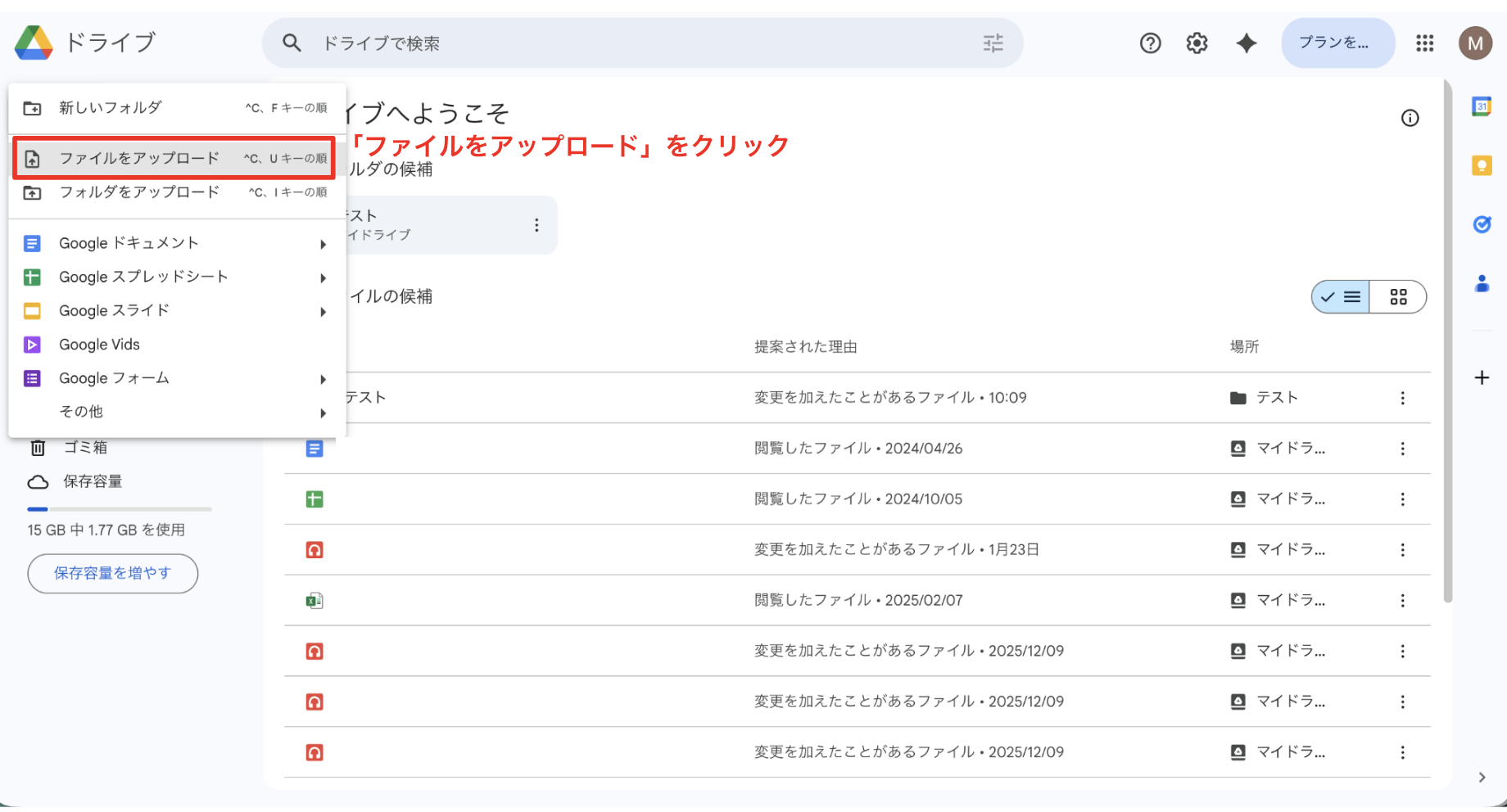Choose Google スライド from menu
This screenshot has width=1507, height=812.
177,311
